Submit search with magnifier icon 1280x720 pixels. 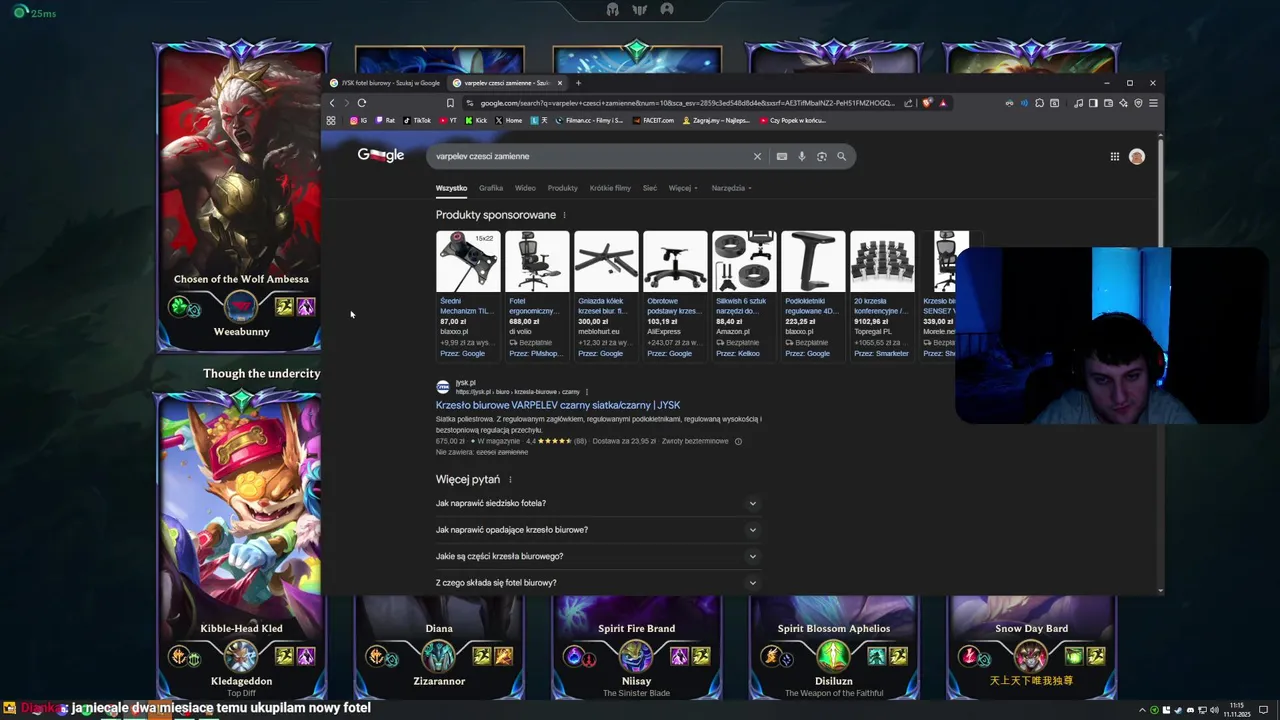pos(842,156)
